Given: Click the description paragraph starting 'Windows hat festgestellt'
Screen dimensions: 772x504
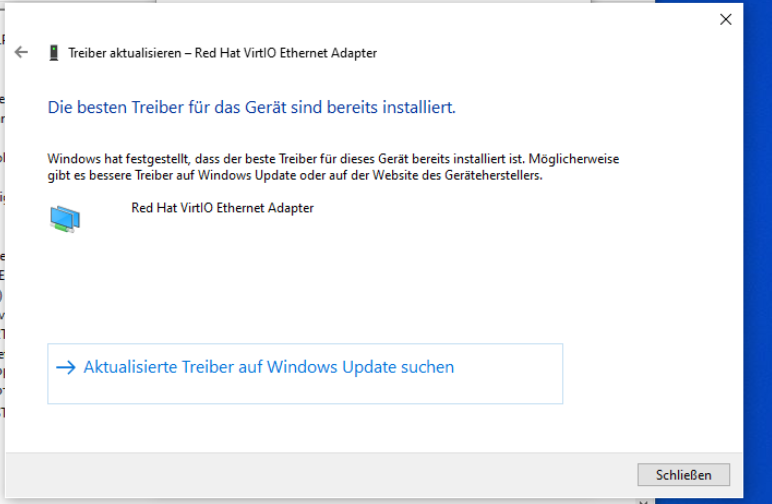Looking at the screenshot, I should pos(333,167).
